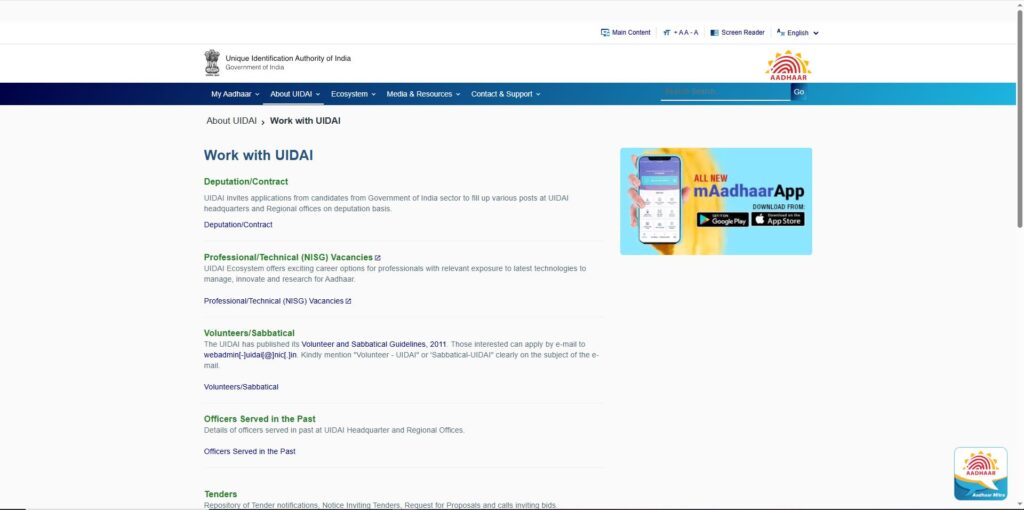Viewport: 1024px width, 510px height.
Task: Open the Screen Reader access link
Action: tap(743, 33)
